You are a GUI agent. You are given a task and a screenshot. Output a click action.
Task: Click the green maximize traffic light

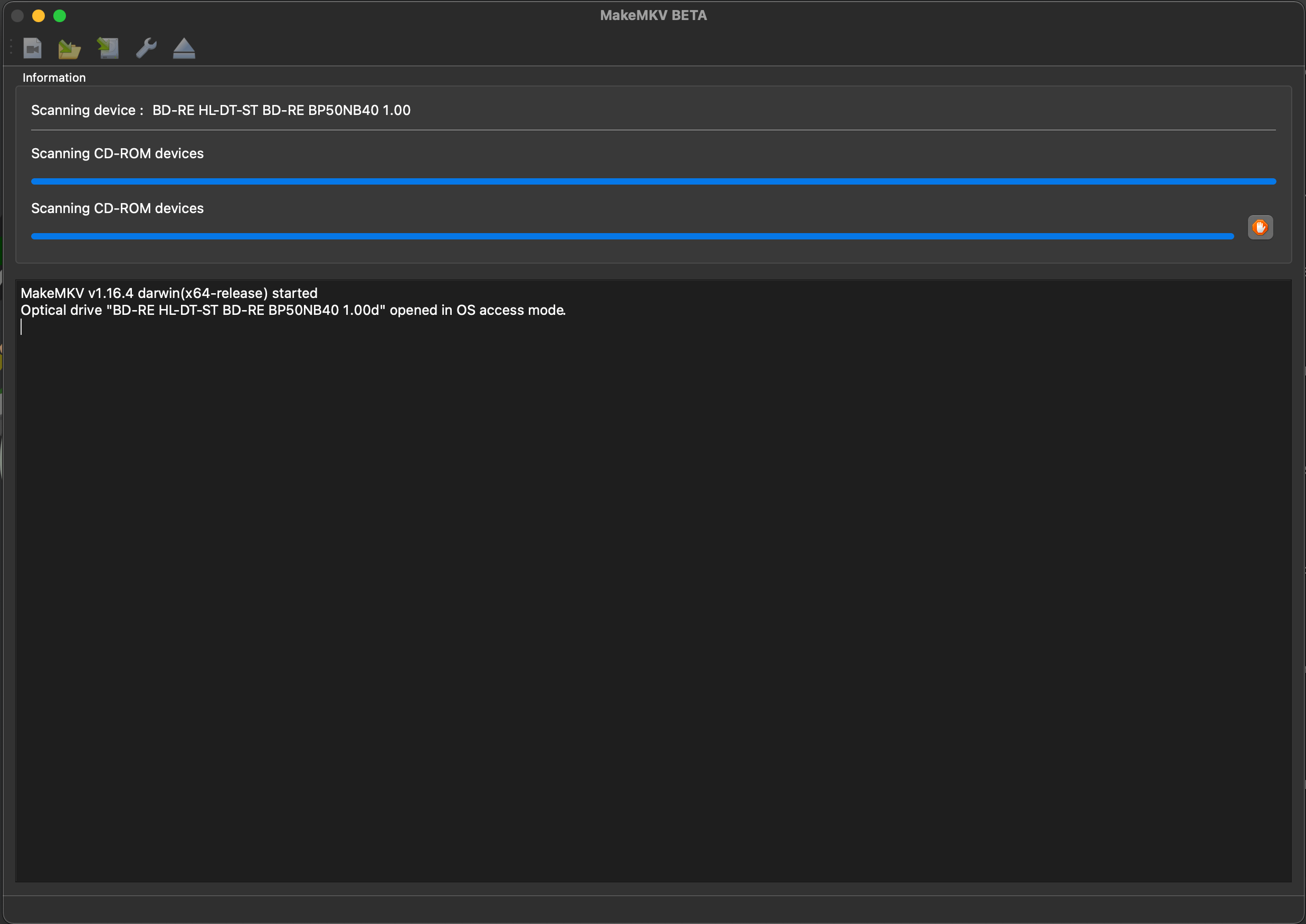click(x=60, y=16)
